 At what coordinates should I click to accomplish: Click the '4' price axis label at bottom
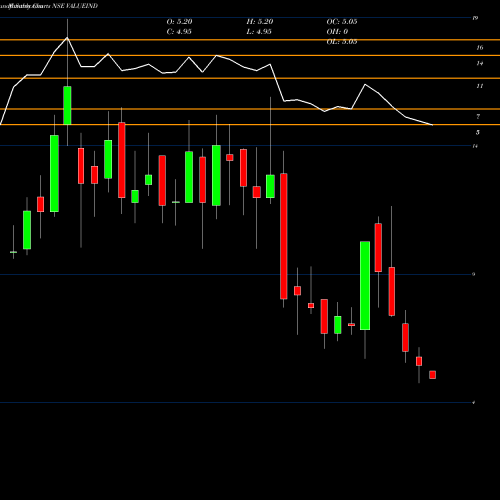point(474,403)
